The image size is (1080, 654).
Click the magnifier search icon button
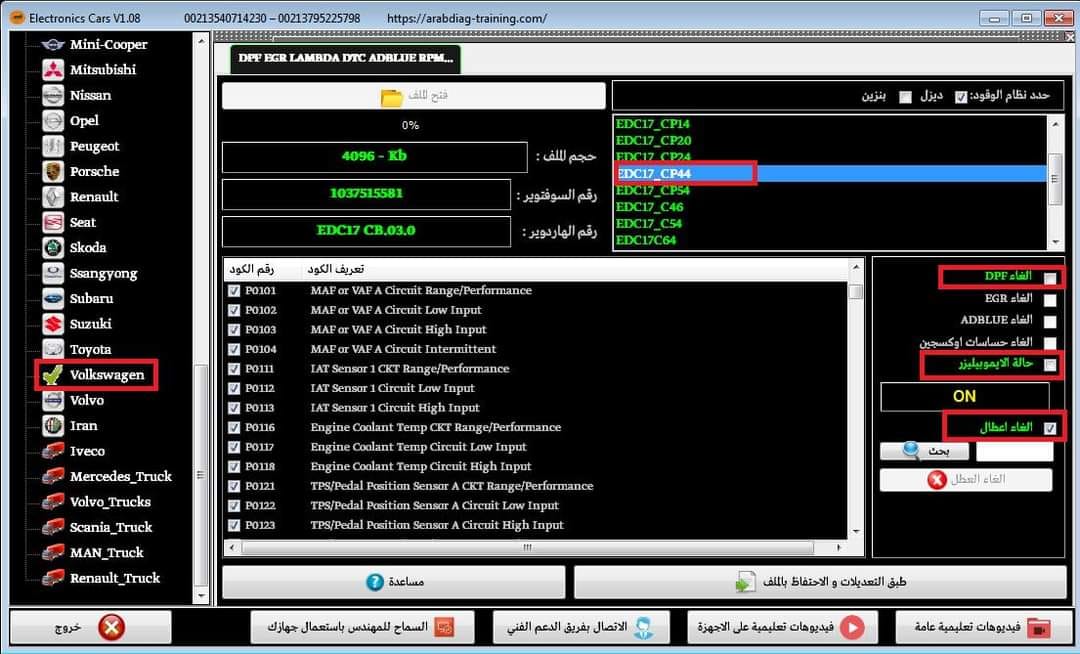pyautogui.click(x=924, y=451)
